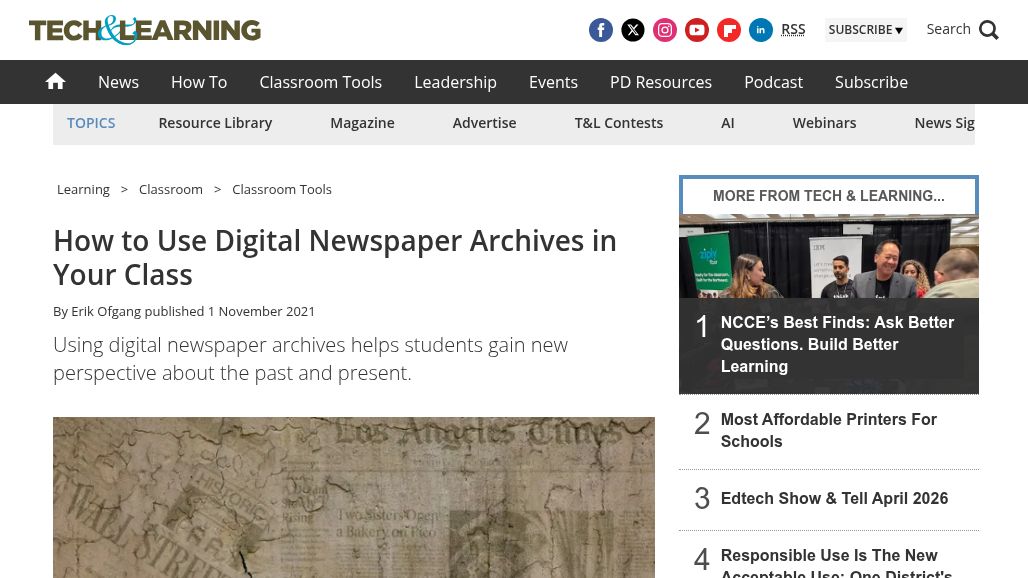1028x578 pixels.
Task: Open the Tech & Learning Facebook page icon
Action: [x=601, y=30]
